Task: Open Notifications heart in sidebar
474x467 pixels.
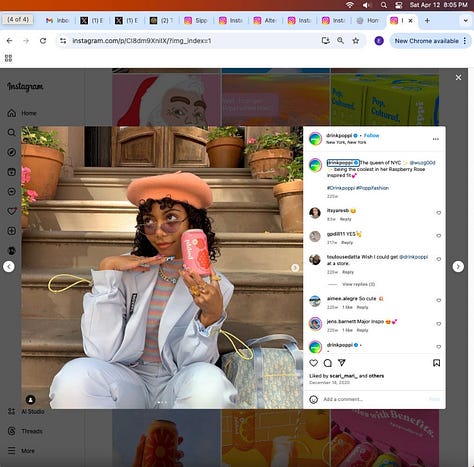Action: point(11,211)
